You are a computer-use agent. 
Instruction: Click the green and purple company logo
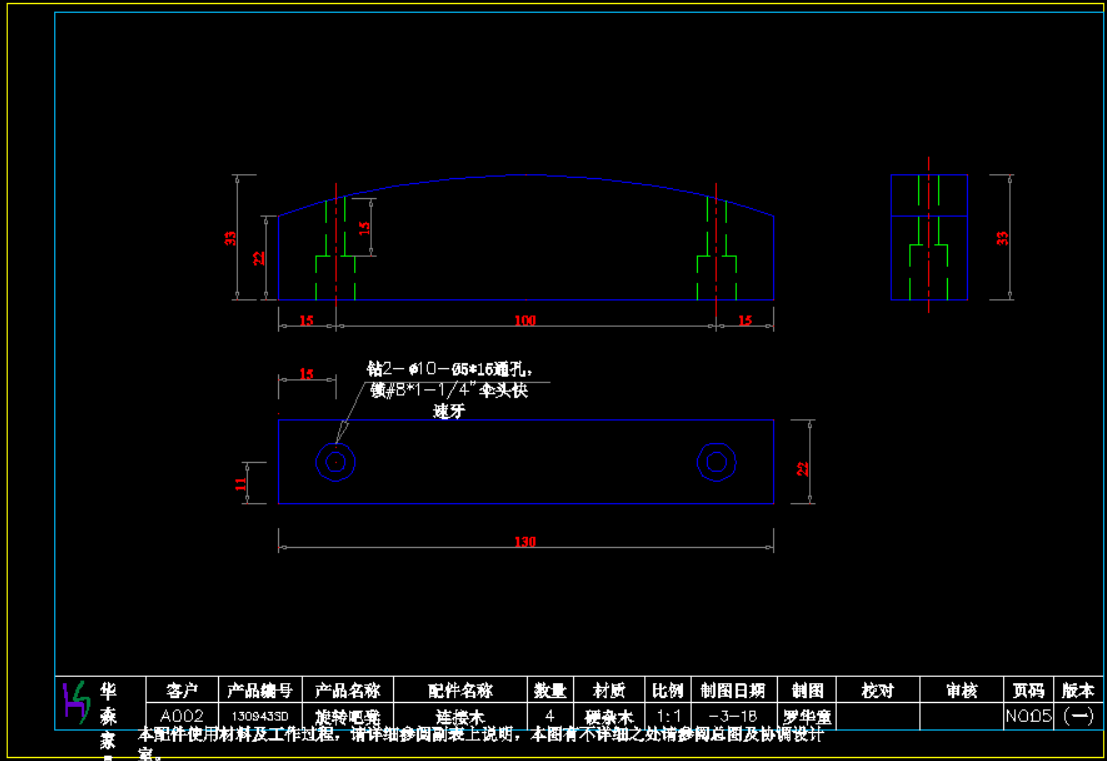point(76,702)
